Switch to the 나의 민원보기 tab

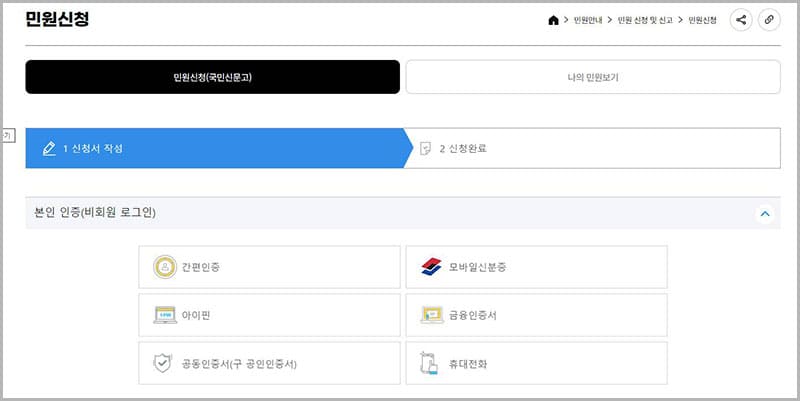point(592,77)
